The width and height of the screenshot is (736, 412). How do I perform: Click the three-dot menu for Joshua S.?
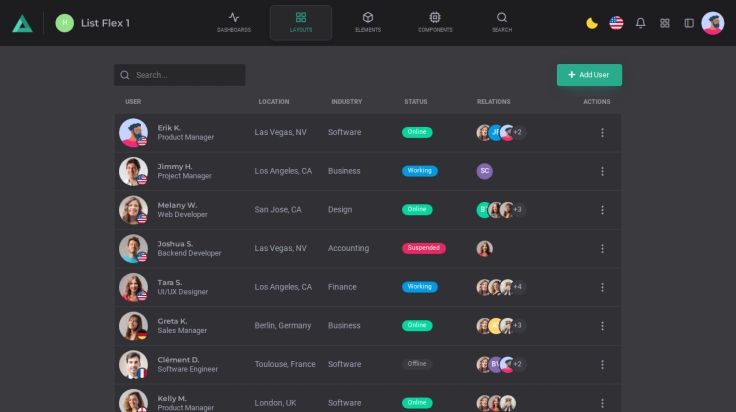pyautogui.click(x=602, y=248)
